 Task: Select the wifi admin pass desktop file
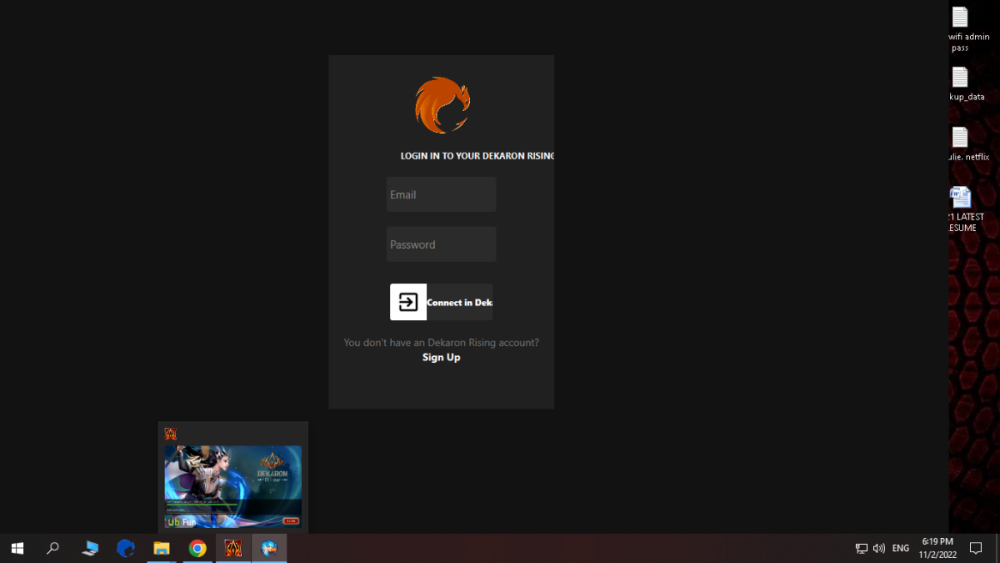tap(968, 29)
